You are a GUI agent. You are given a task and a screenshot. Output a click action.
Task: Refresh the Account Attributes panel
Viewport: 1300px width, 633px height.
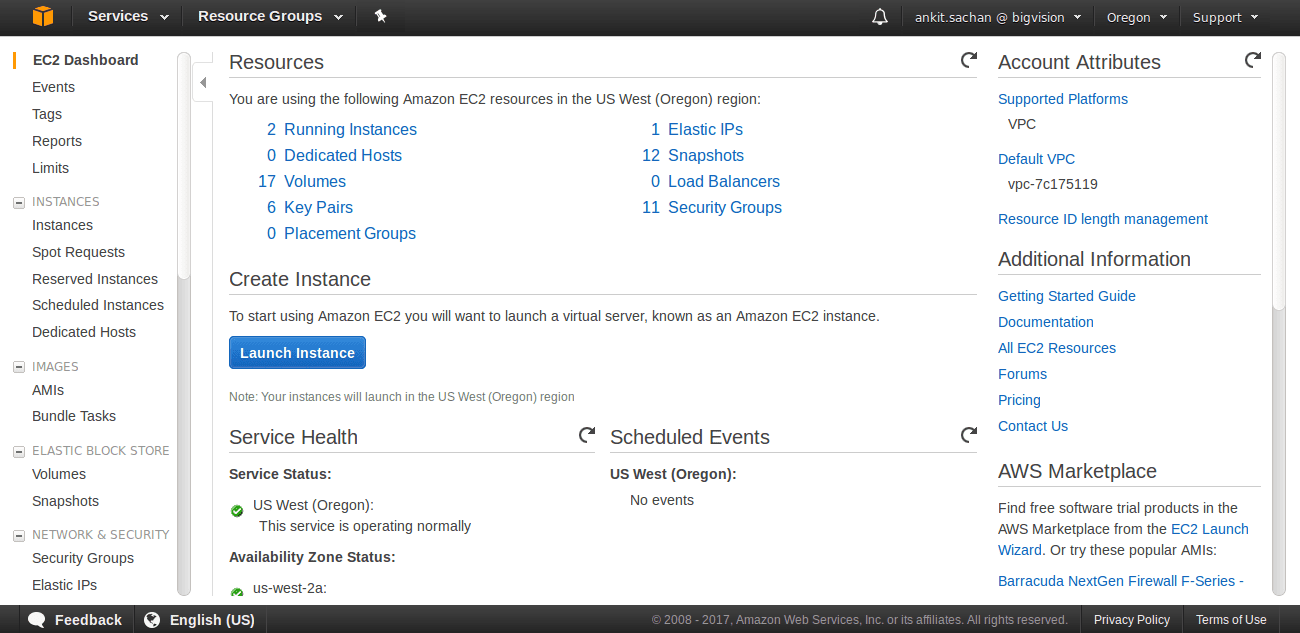coord(1252,60)
